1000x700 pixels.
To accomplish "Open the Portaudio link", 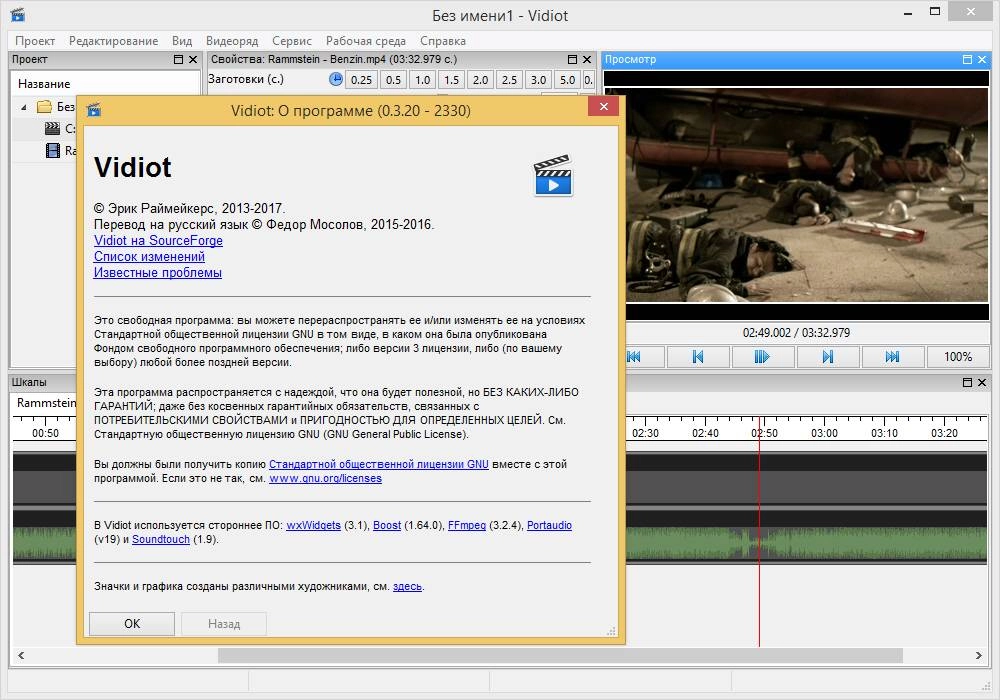I will [x=549, y=525].
